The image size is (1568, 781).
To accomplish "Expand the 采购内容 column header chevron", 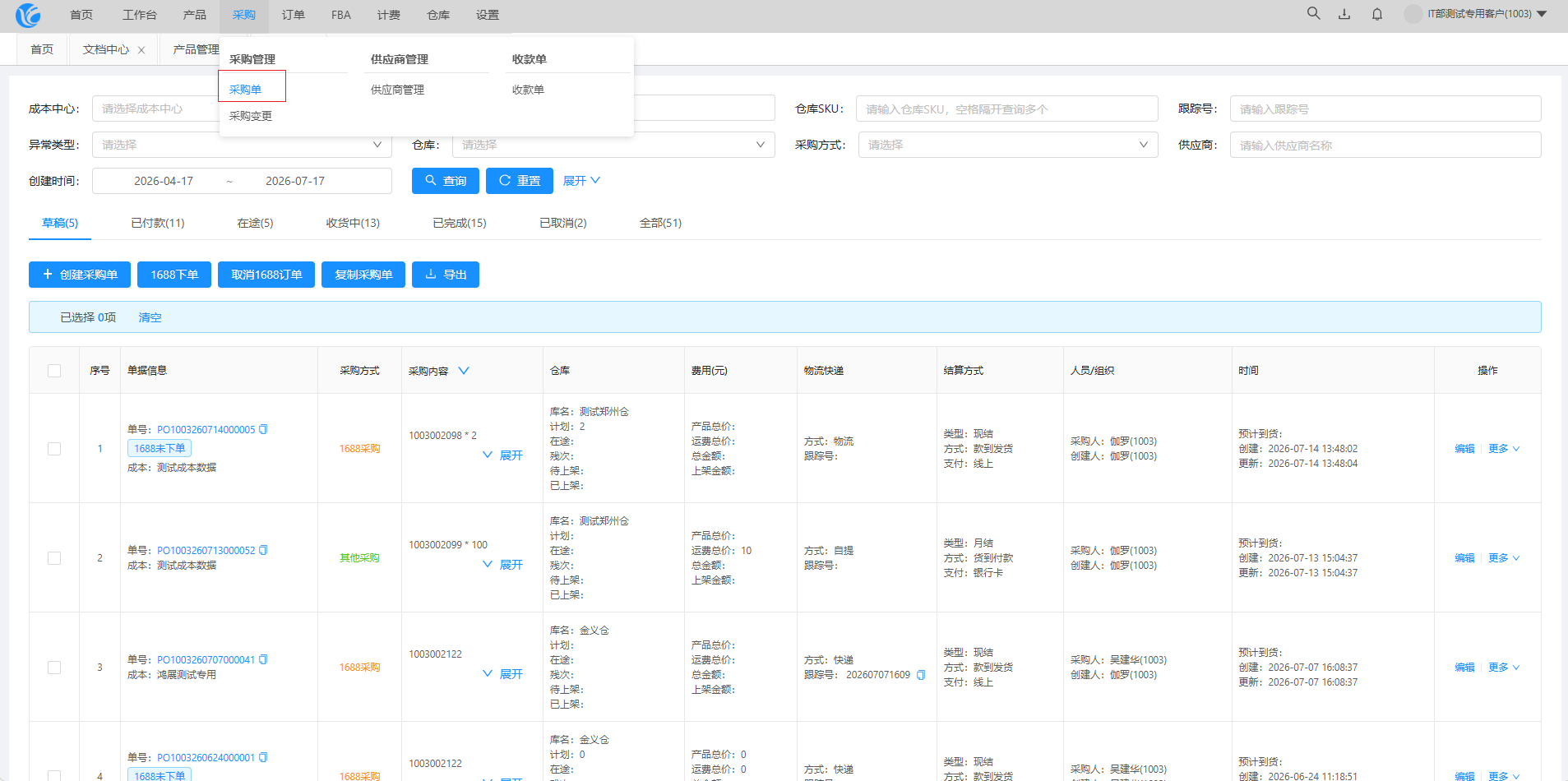I will 464,371.
